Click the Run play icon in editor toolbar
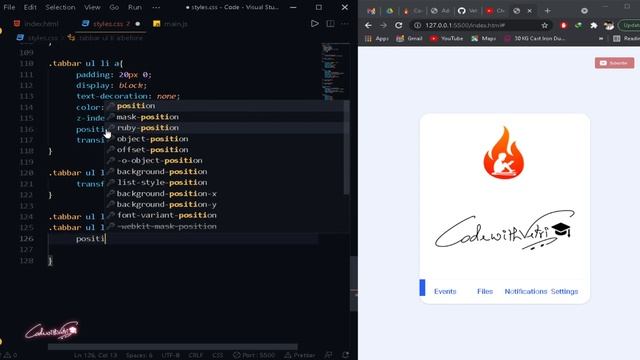The height and width of the screenshot is (360, 640). (x=315, y=24)
